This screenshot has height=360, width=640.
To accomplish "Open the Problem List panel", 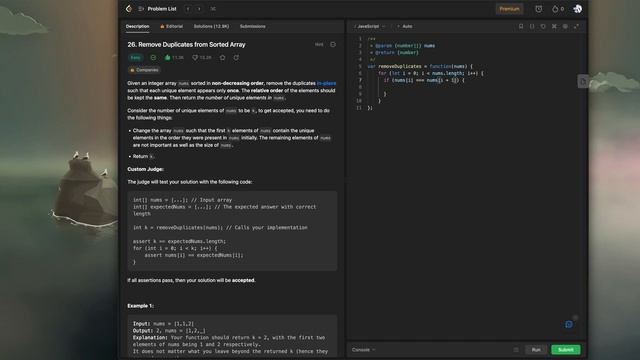I will [158, 9].
